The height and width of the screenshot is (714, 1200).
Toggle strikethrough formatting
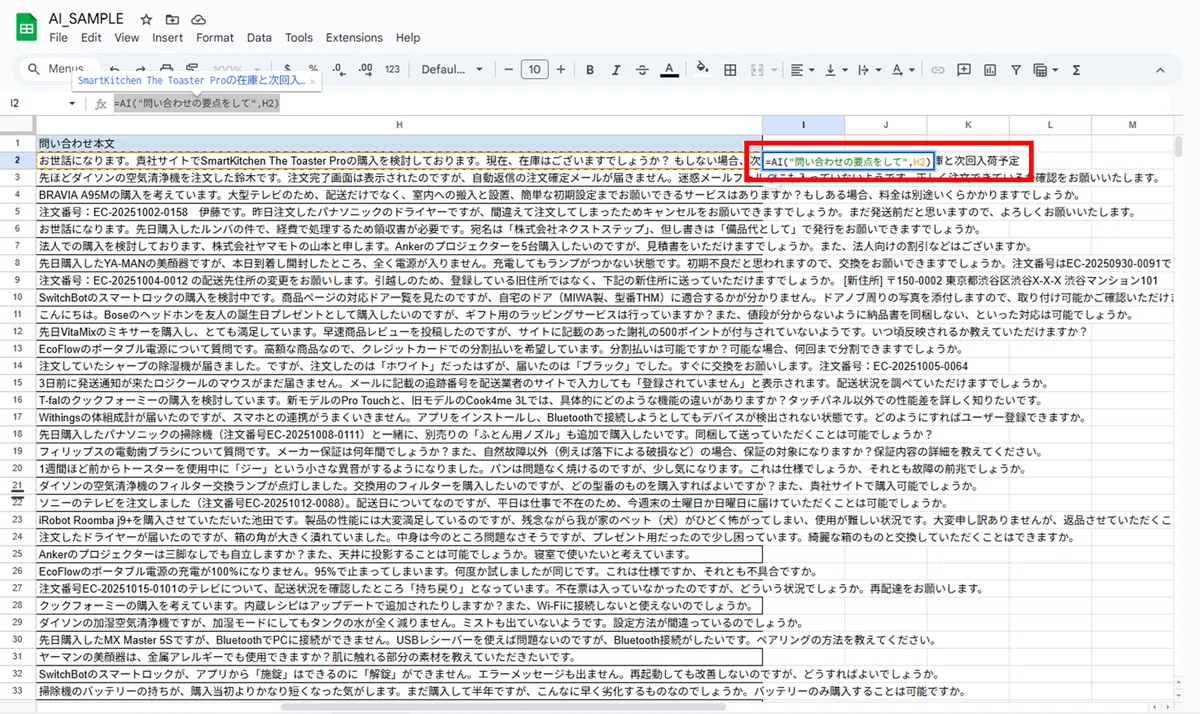pos(642,70)
